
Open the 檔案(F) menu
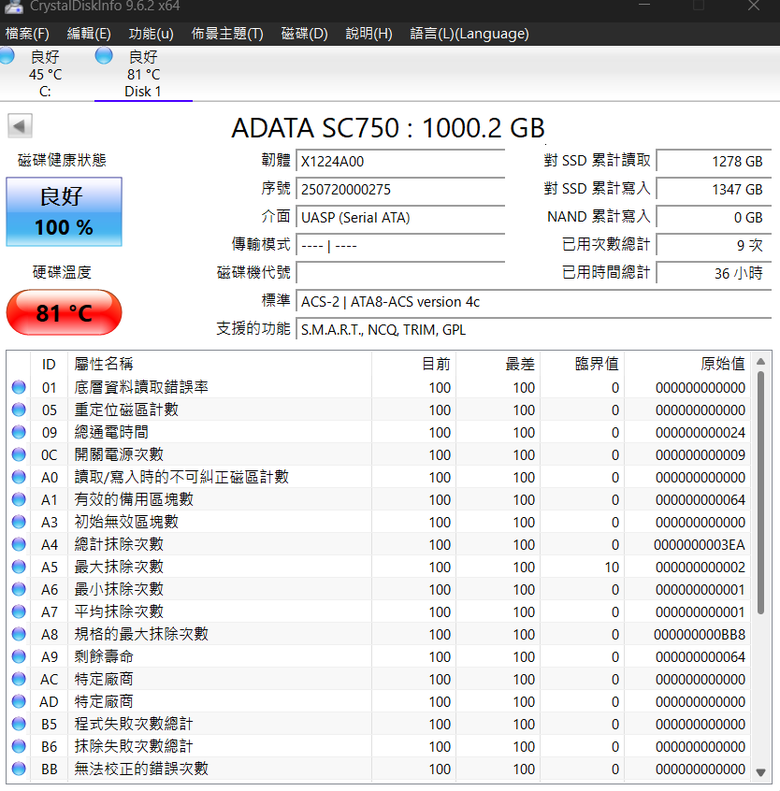click(x=27, y=34)
